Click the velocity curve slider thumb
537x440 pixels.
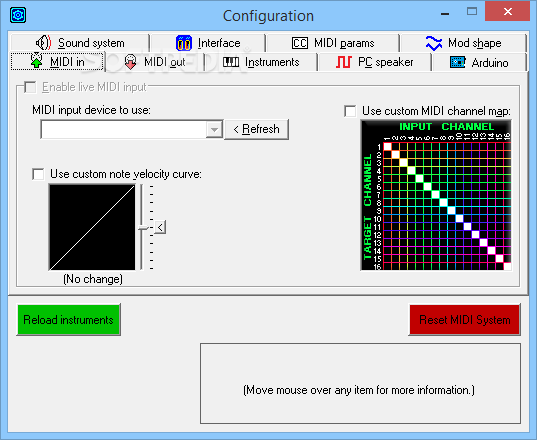pyautogui.click(x=143, y=228)
